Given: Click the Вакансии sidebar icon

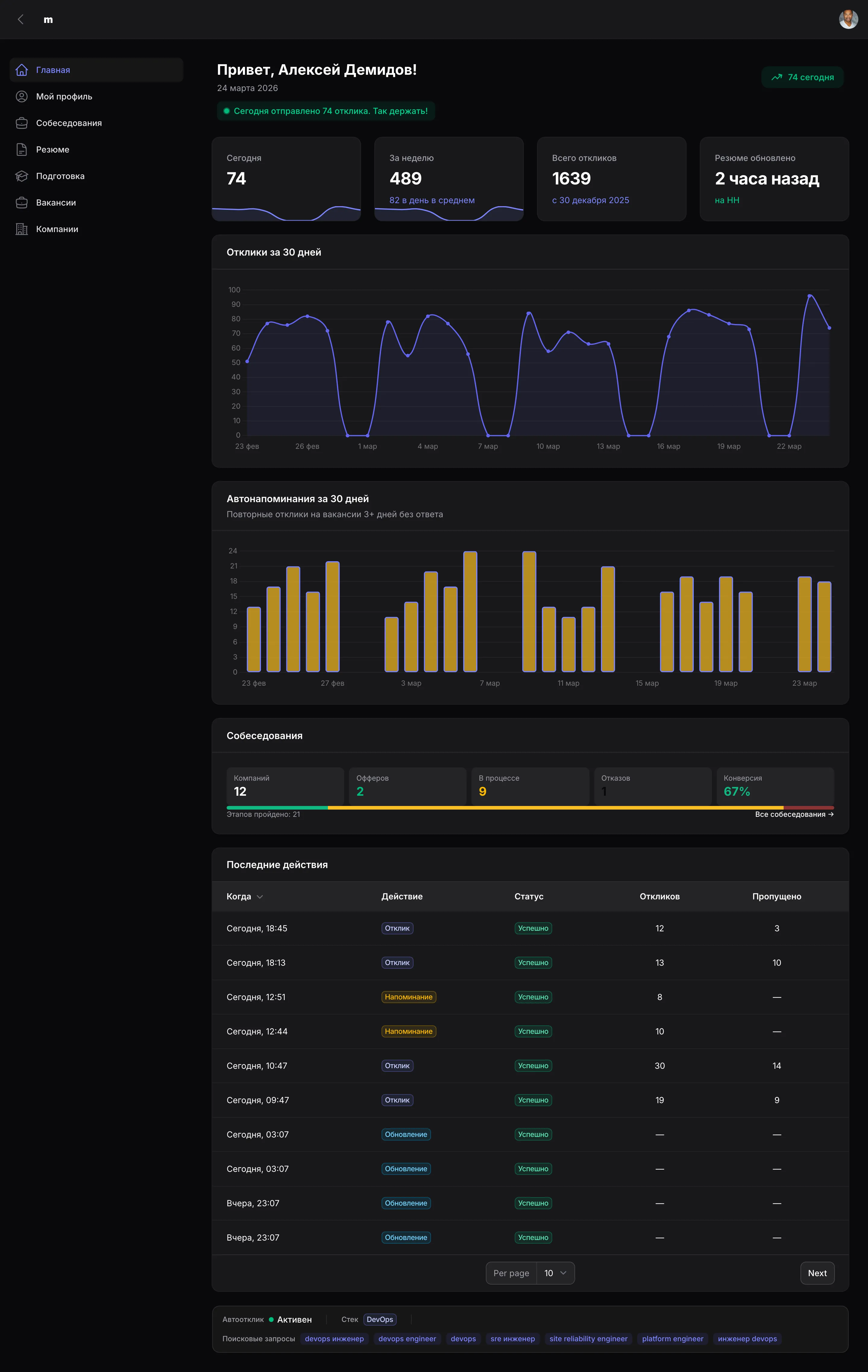Looking at the screenshot, I should [x=22, y=202].
